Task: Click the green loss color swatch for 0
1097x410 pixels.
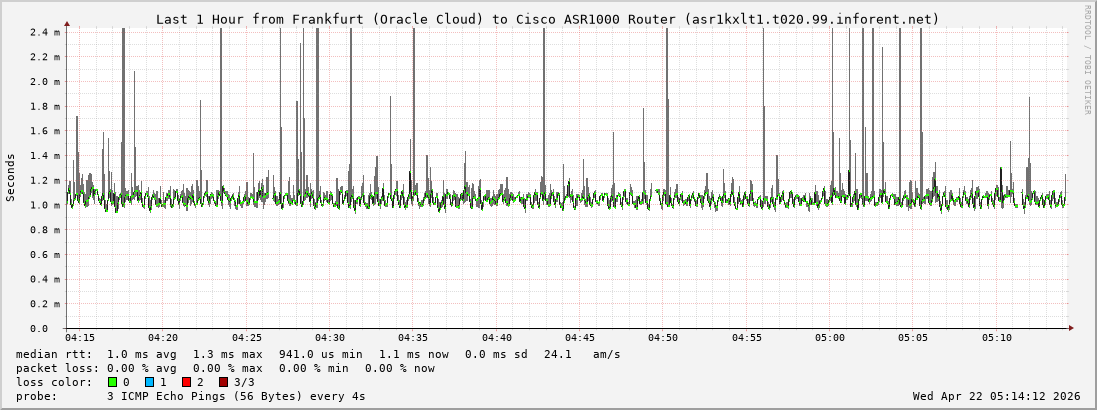Action: click(112, 382)
